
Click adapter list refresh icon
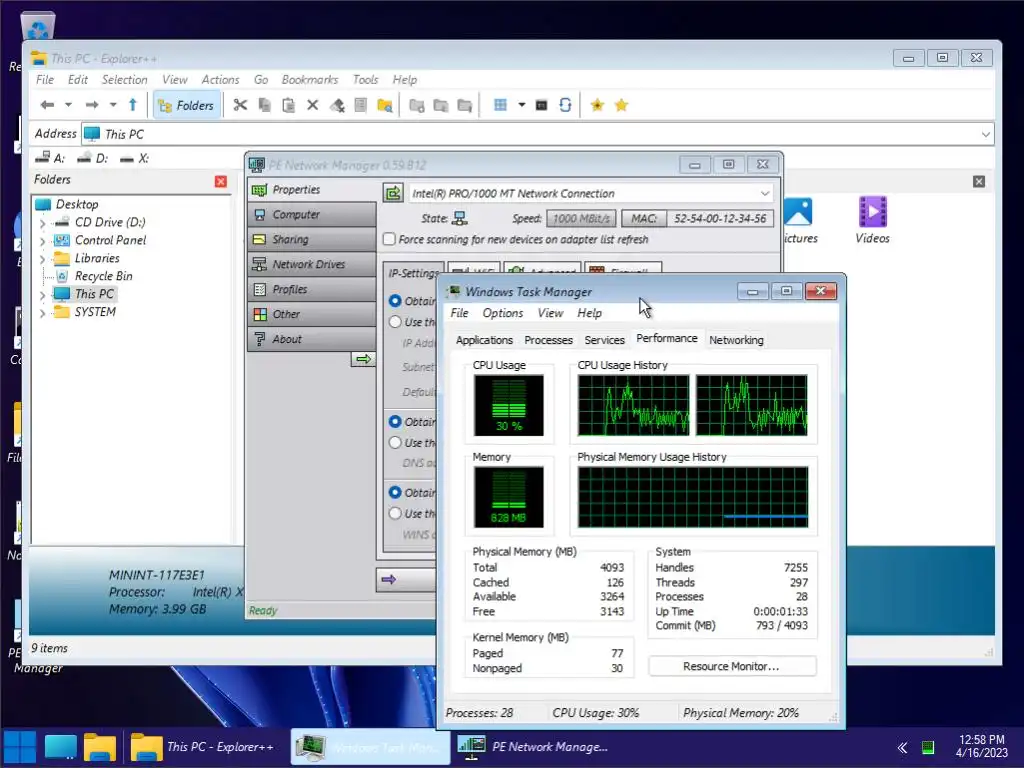[393, 193]
